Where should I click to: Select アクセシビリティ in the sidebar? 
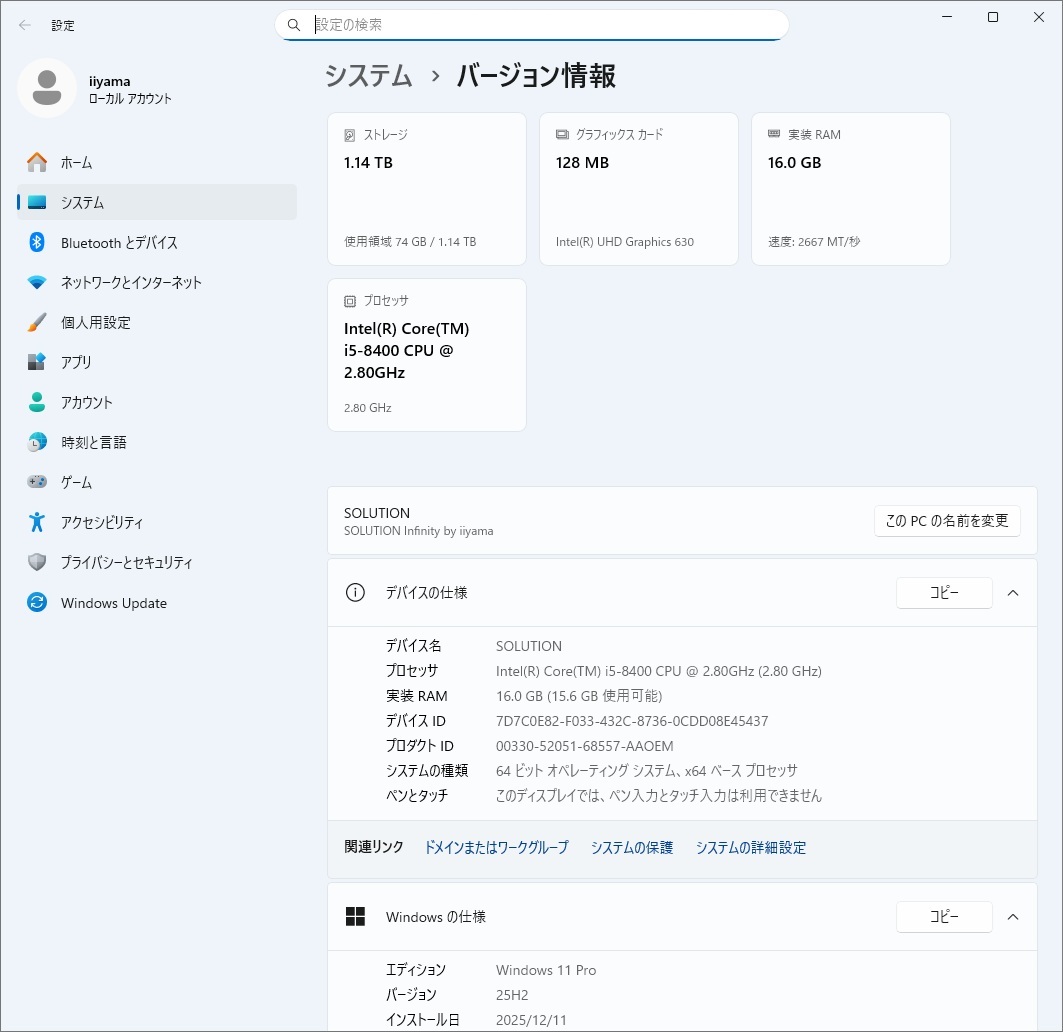click(x=110, y=522)
